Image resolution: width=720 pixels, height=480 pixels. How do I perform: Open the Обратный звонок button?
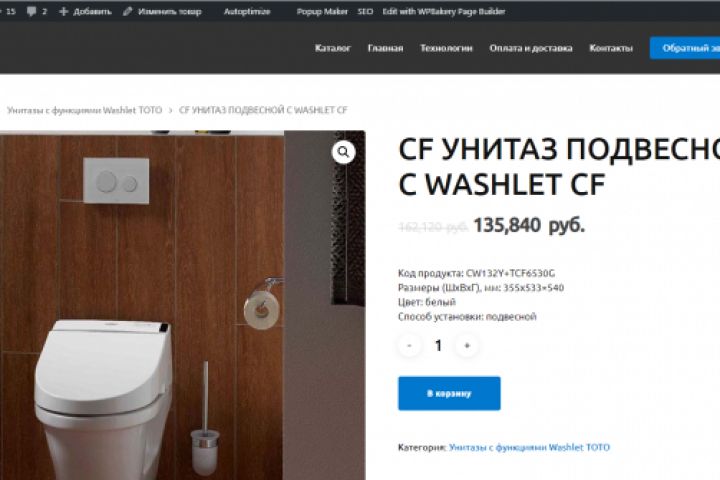[x=685, y=48]
